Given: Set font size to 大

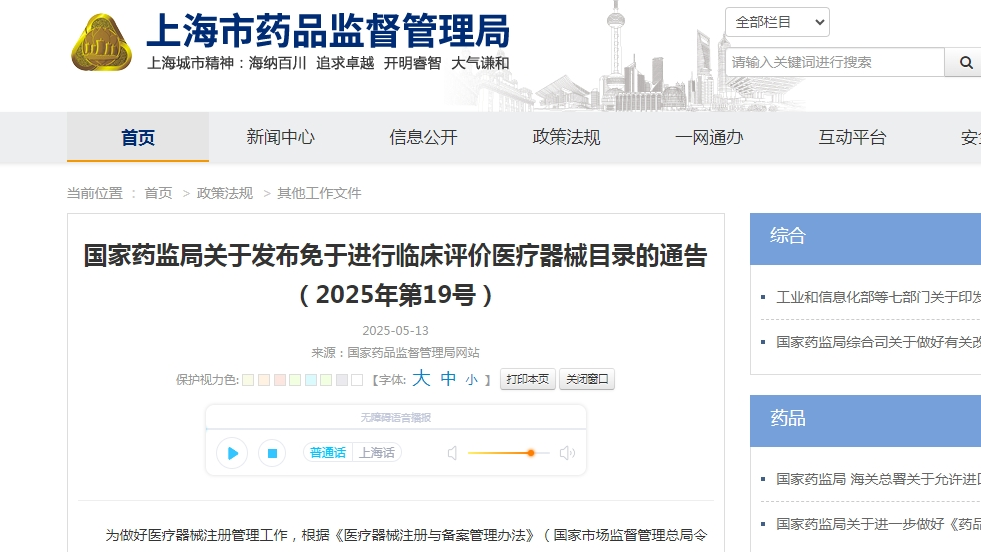Looking at the screenshot, I should click(x=421, y=379).
